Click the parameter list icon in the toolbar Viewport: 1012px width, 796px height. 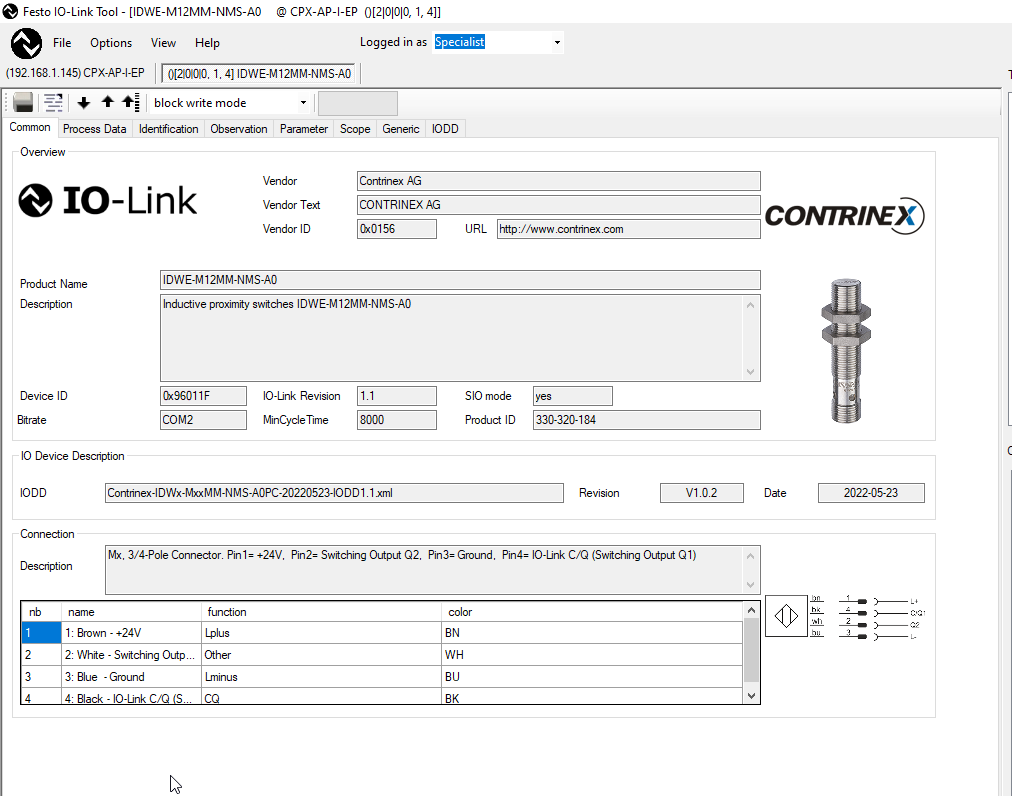(x=53, y=103)
